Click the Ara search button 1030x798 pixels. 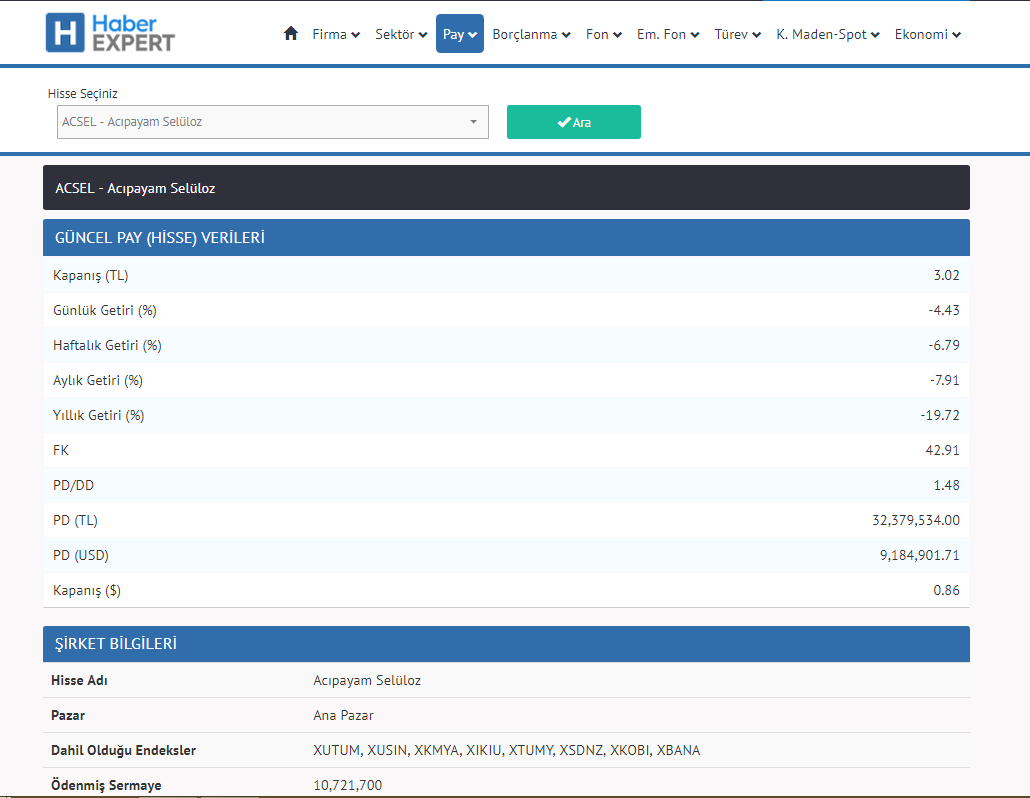click(x=573, y=122)
